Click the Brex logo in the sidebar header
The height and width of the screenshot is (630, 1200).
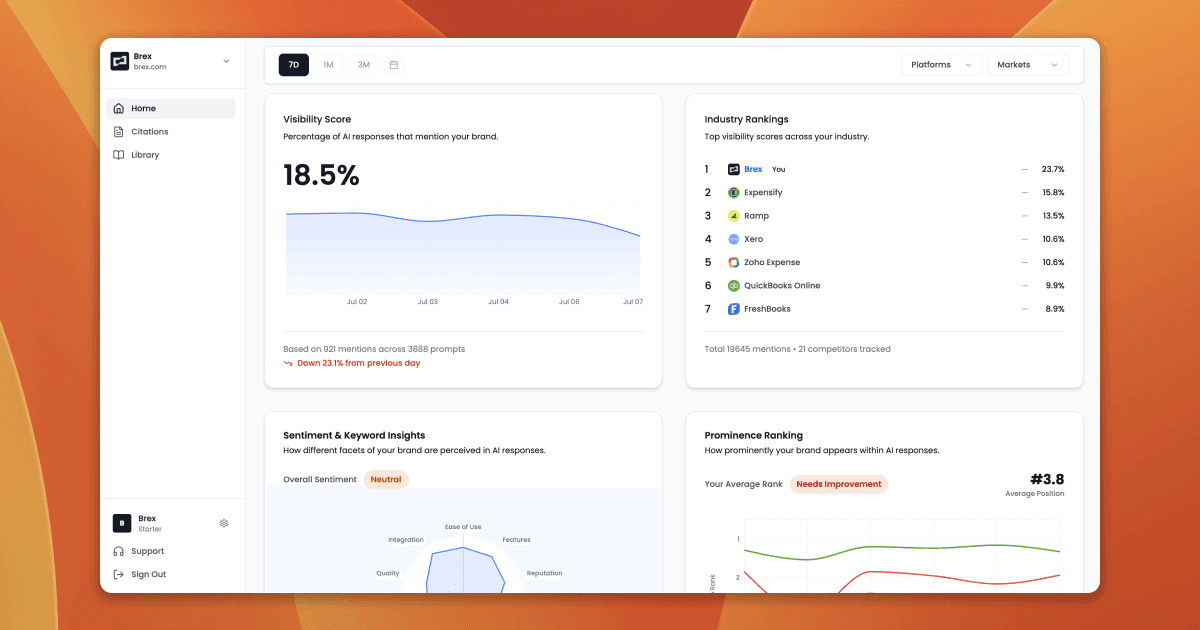click(x=120, y=61)
